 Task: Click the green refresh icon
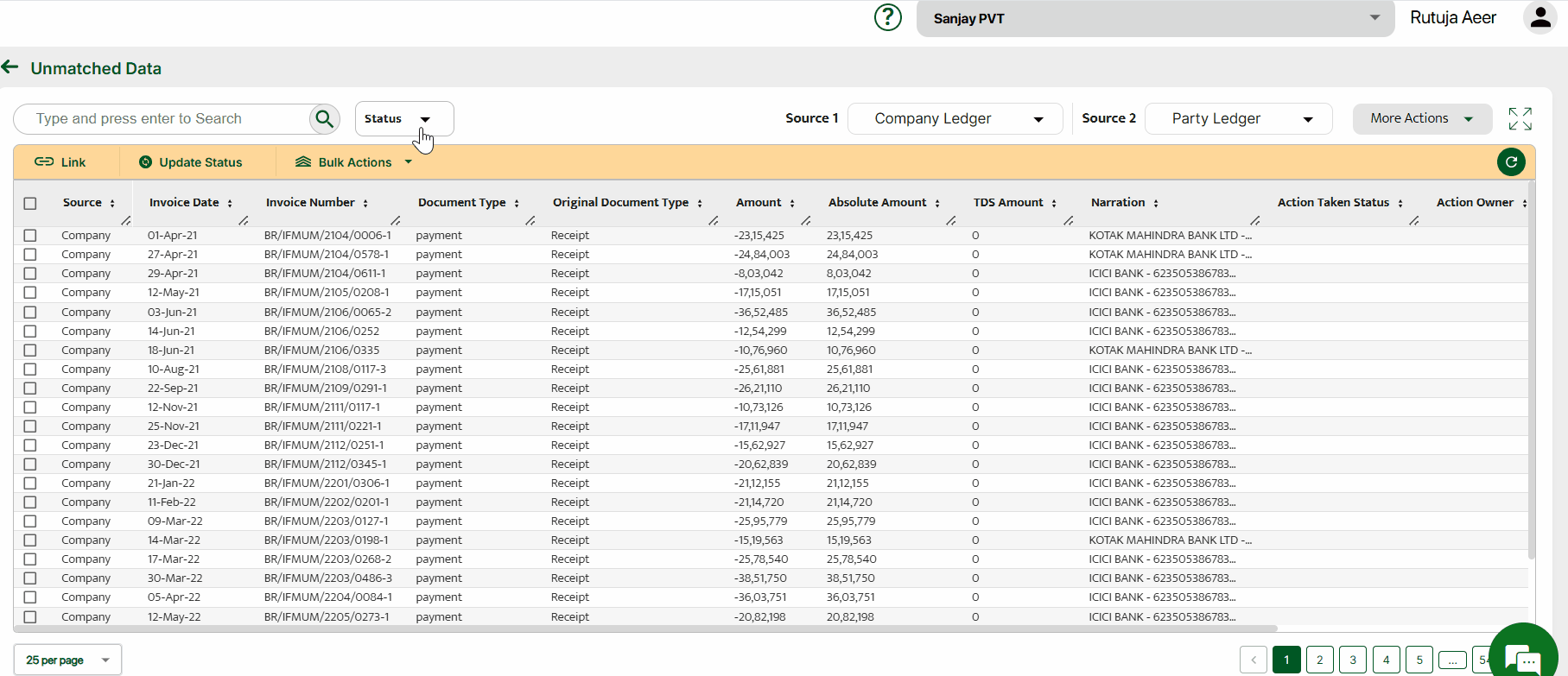pyautogui.click(x=1511, y=161)
